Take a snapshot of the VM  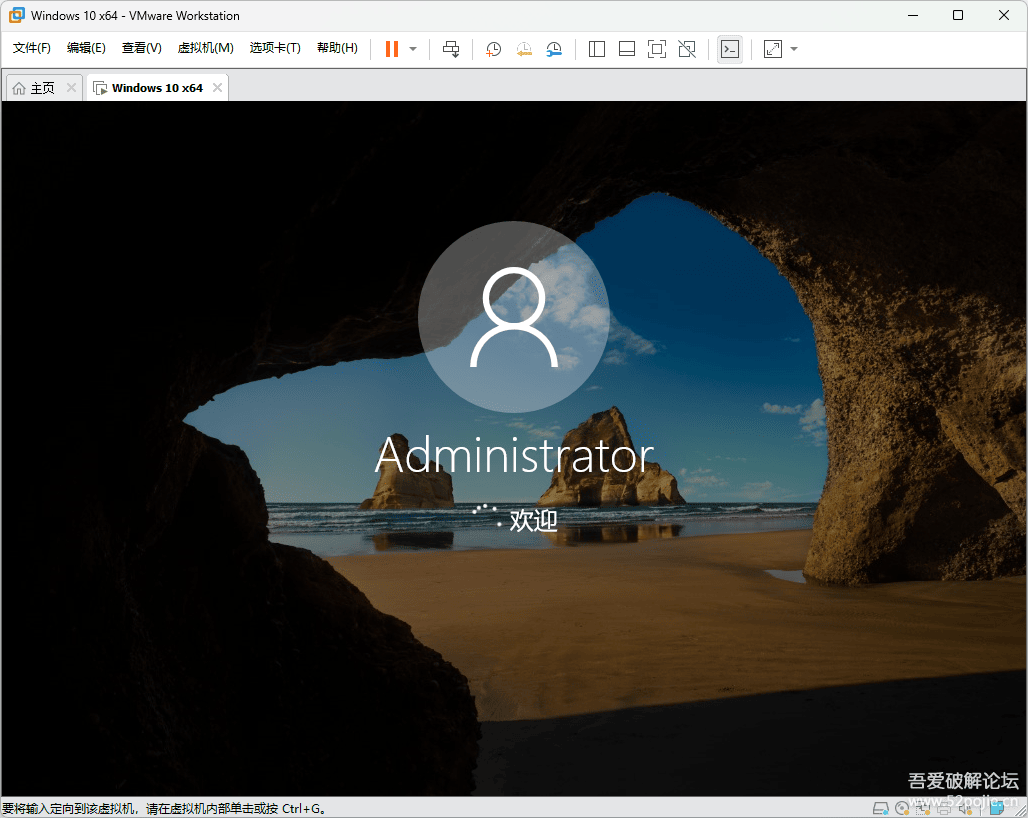(493, 48)
